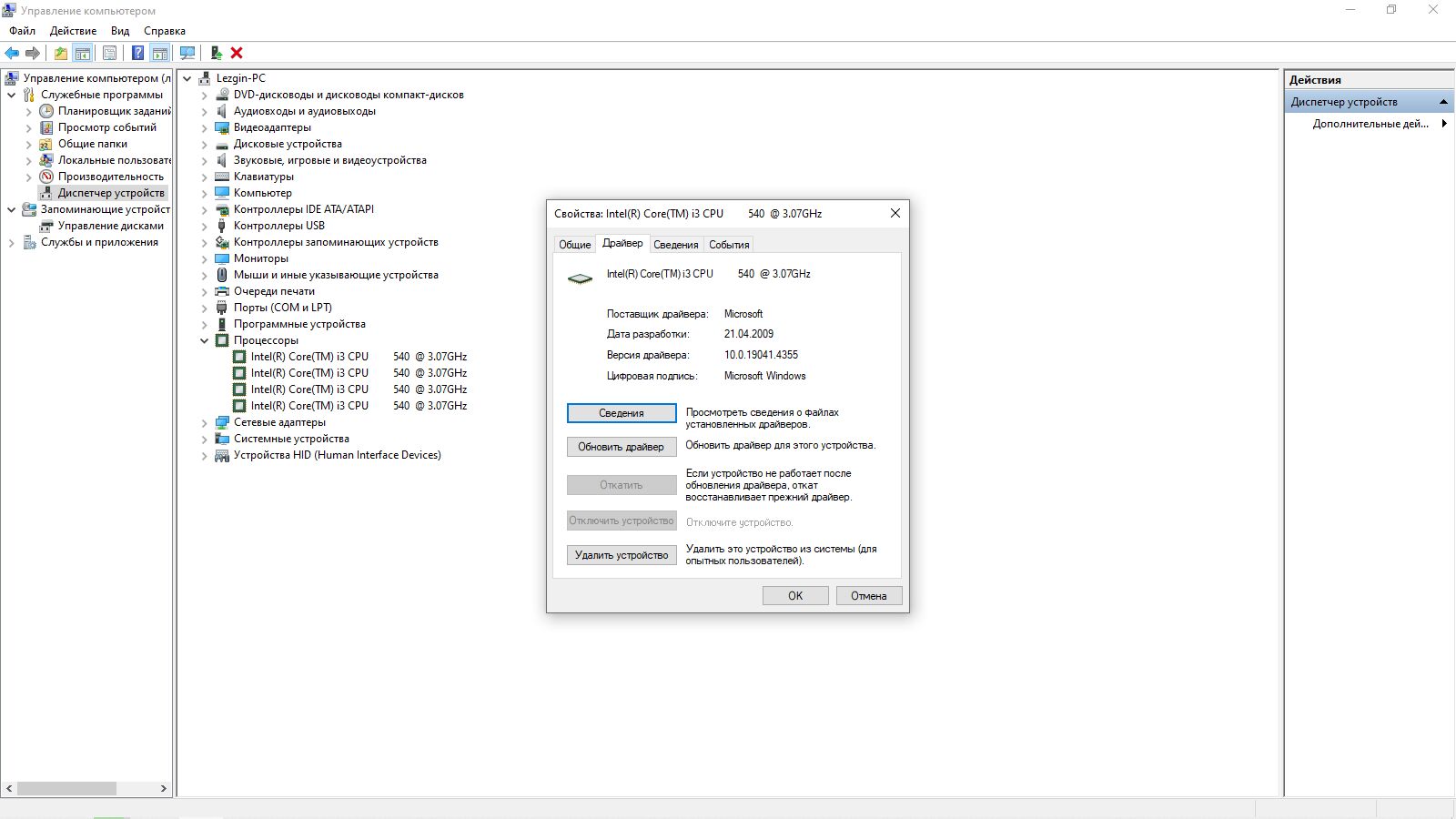Open the Справка menu

click(x=165, y=31)
